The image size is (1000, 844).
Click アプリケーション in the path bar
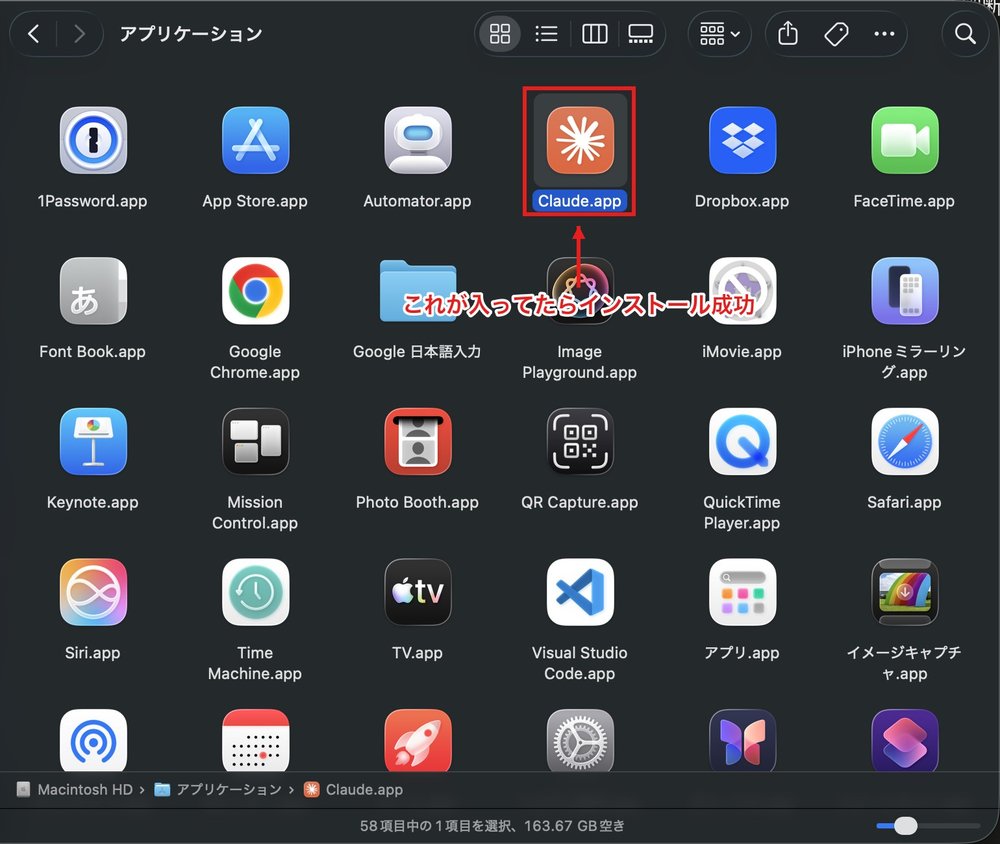tap(218, 790)
